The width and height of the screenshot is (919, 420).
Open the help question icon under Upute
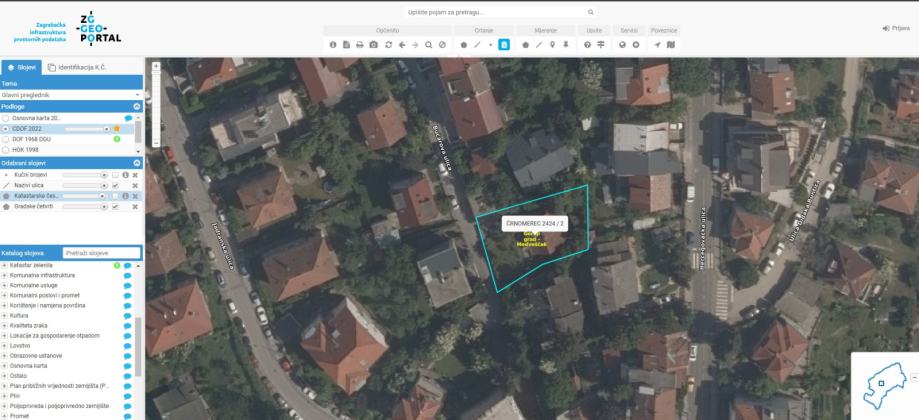(x=587, y=45)
